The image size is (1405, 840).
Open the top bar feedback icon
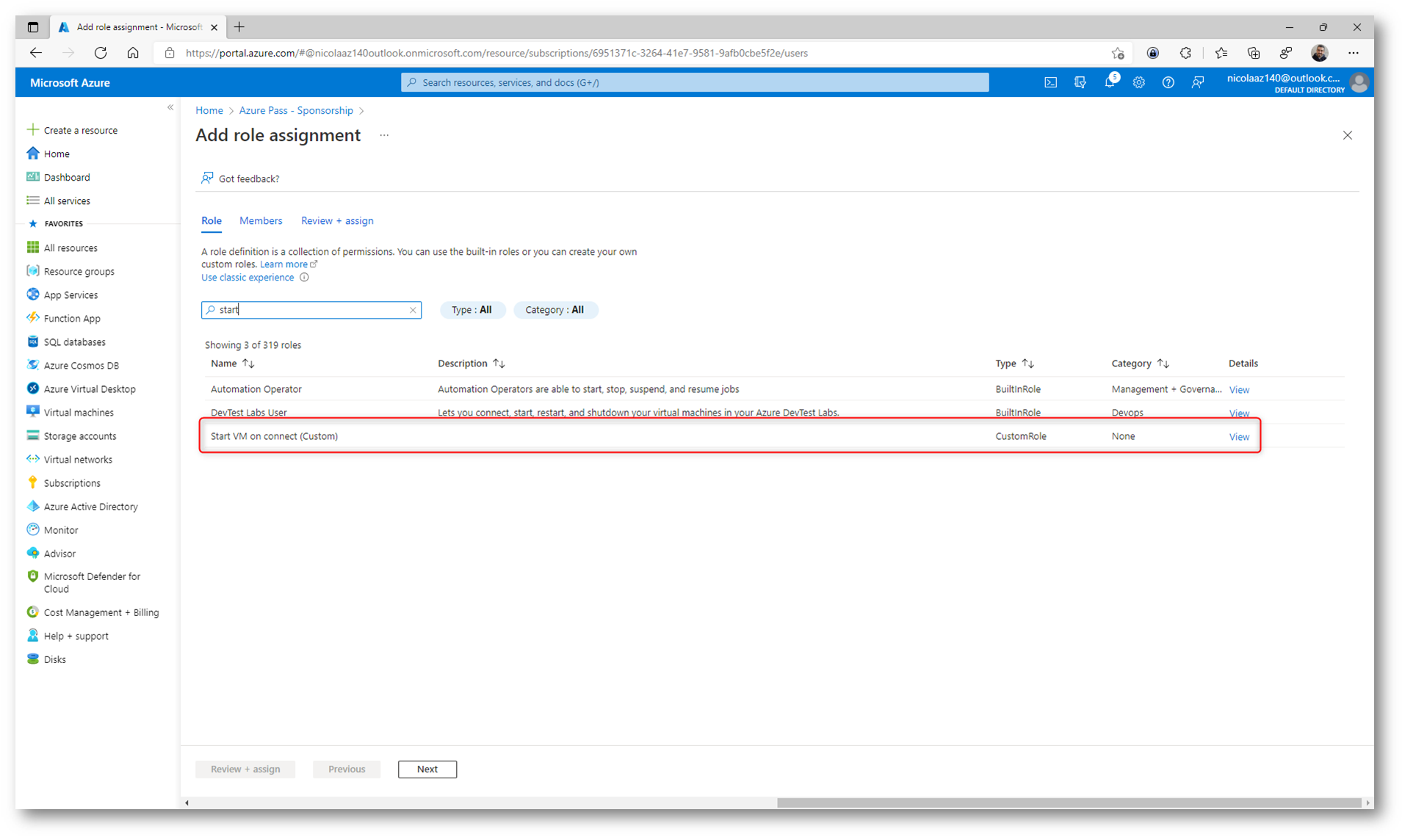click(1198, 83)
